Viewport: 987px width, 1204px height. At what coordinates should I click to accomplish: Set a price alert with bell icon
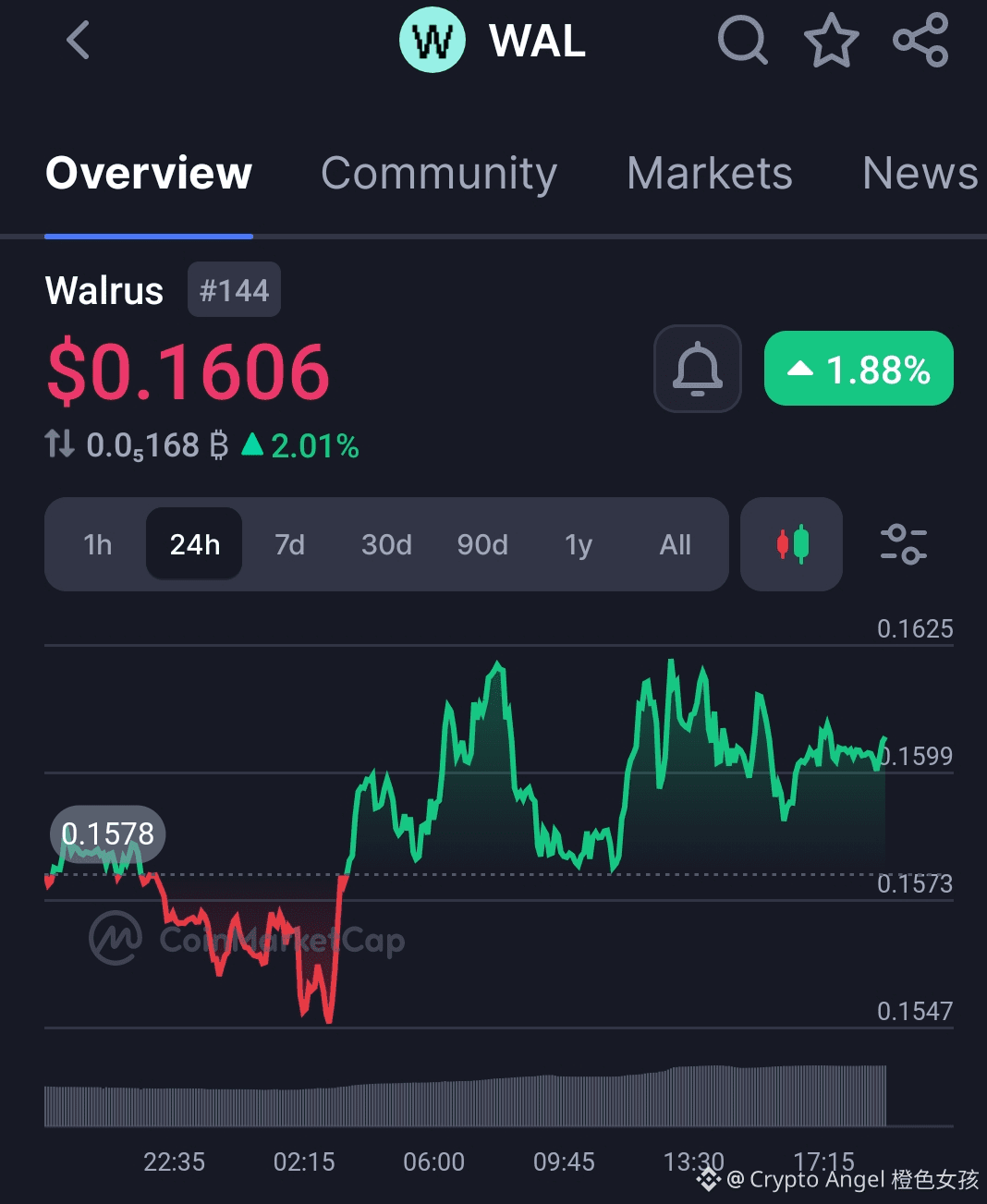(x=698, y=369)
